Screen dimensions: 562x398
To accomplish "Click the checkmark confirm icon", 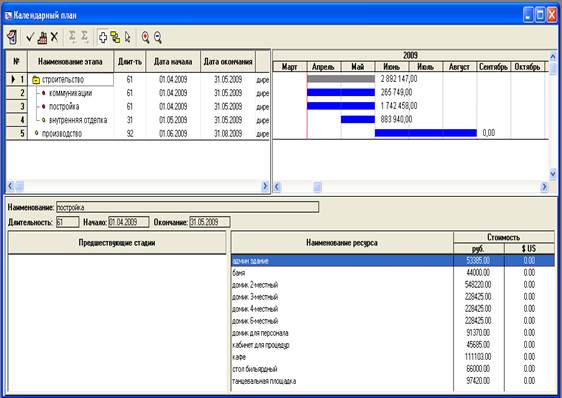I will (x=30, y=37).
